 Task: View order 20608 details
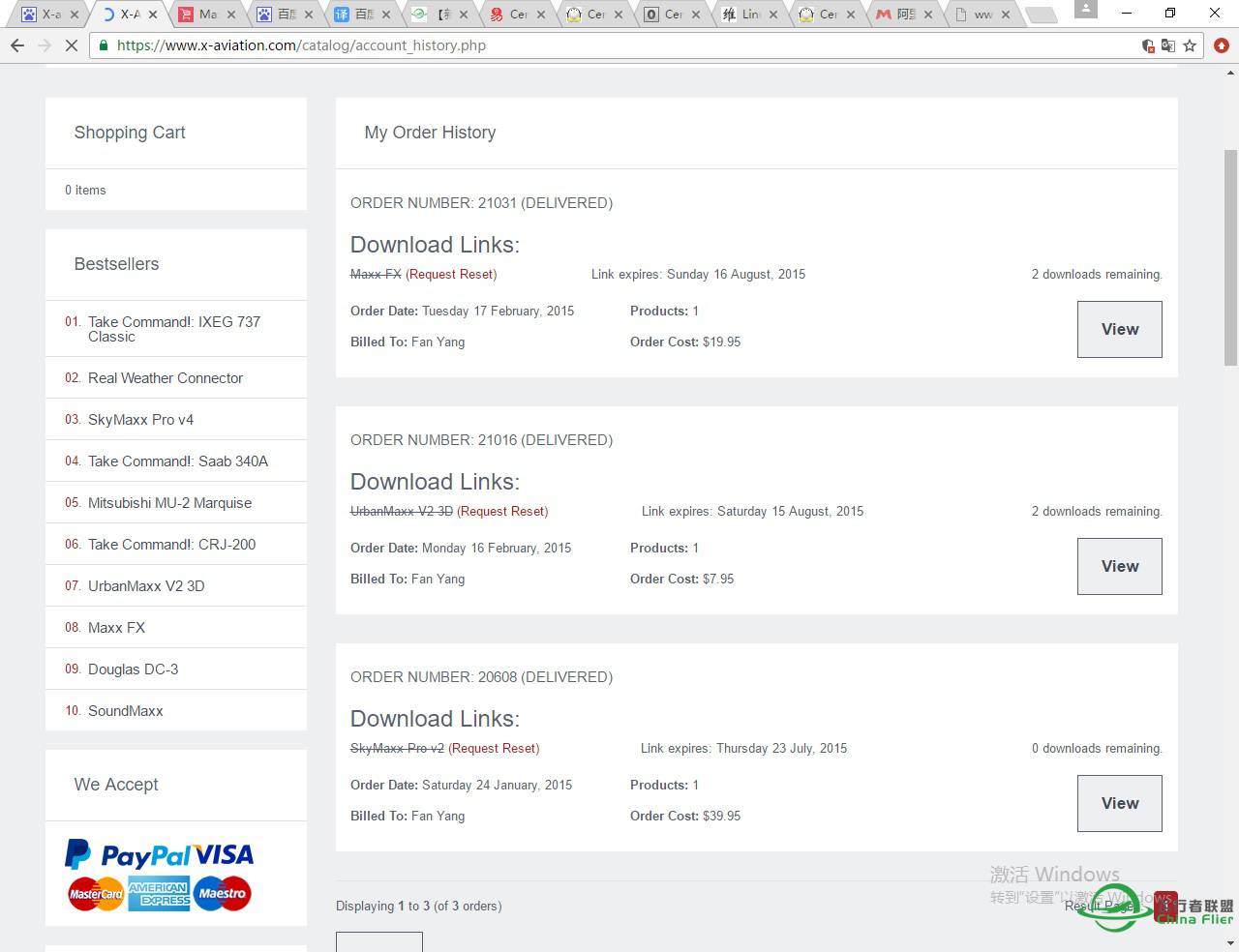[1120, 803]
